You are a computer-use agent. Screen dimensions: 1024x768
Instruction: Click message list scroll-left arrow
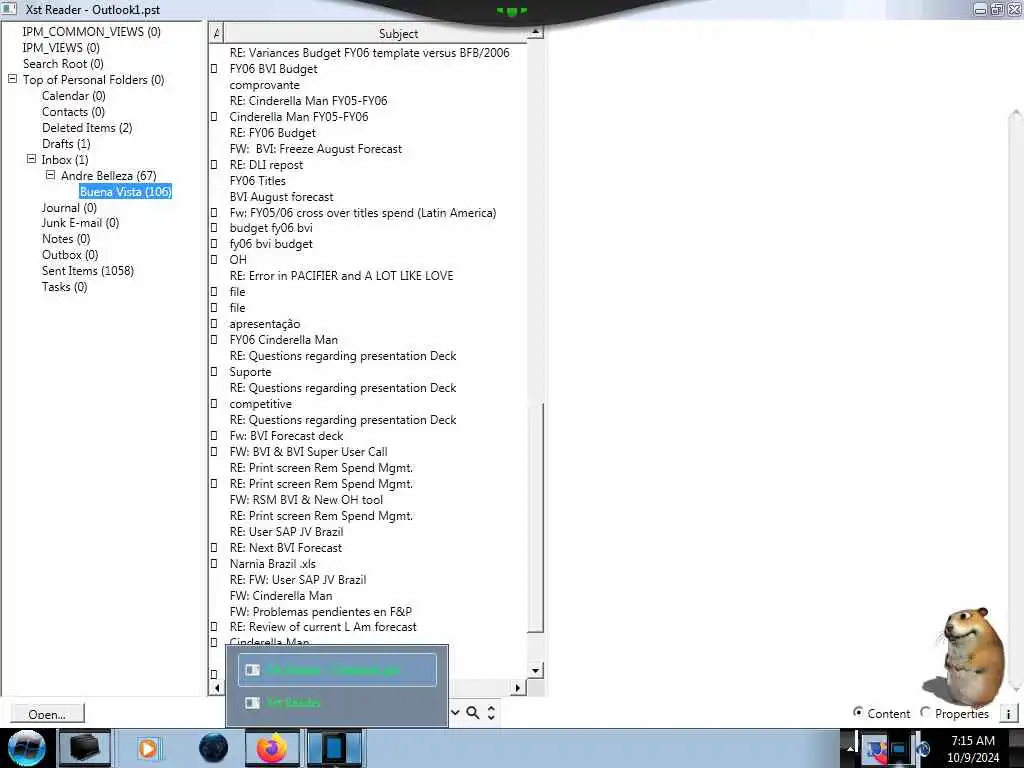pyautogui.click(x=217, y=688)
